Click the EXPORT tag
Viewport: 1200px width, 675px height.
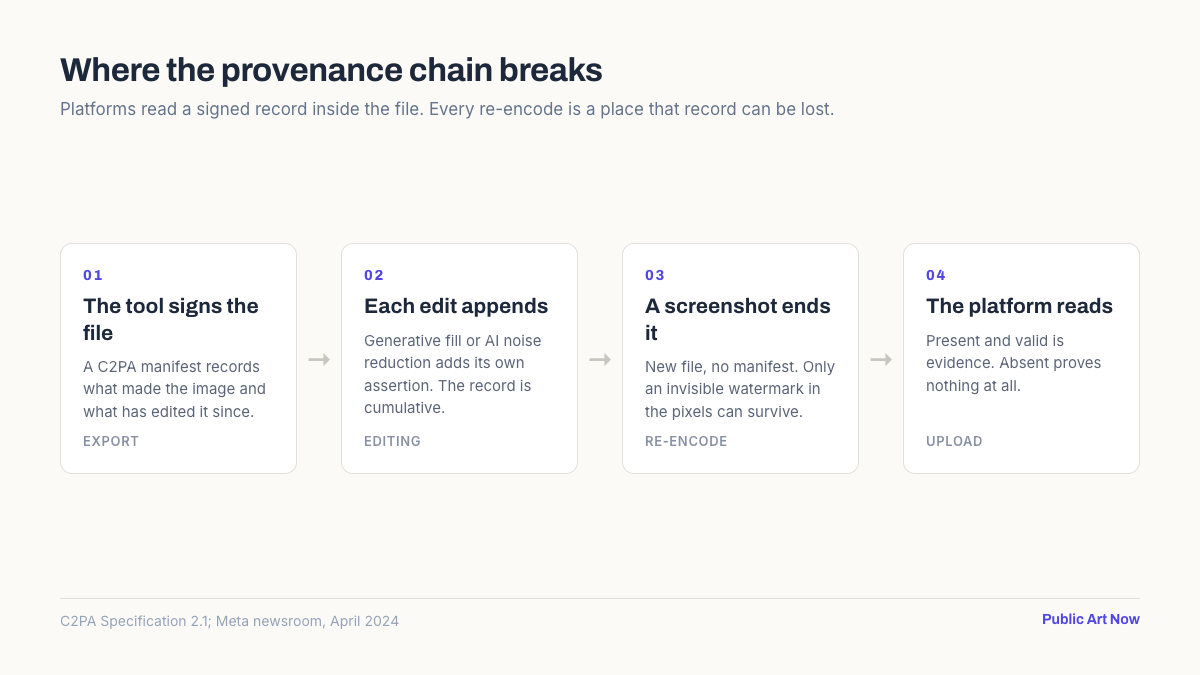coord(111,441)
